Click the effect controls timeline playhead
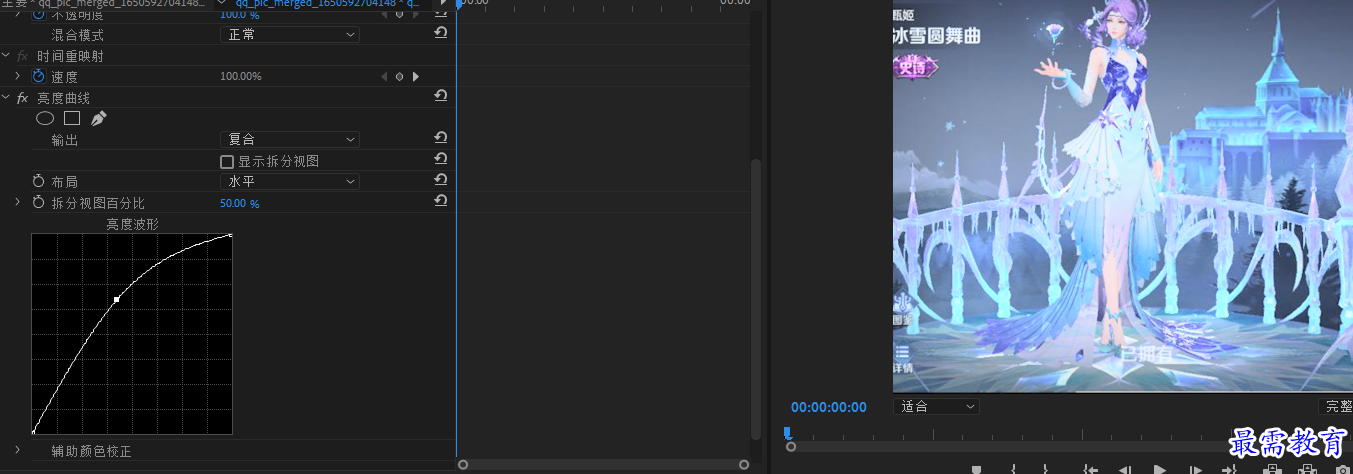 pyautogui.click(x=458, y=4)
